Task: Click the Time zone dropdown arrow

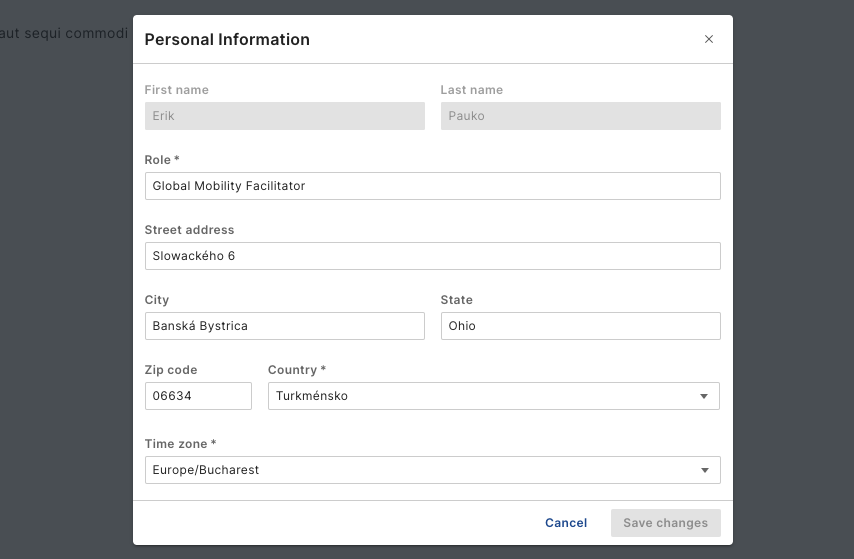Action: 704,470
